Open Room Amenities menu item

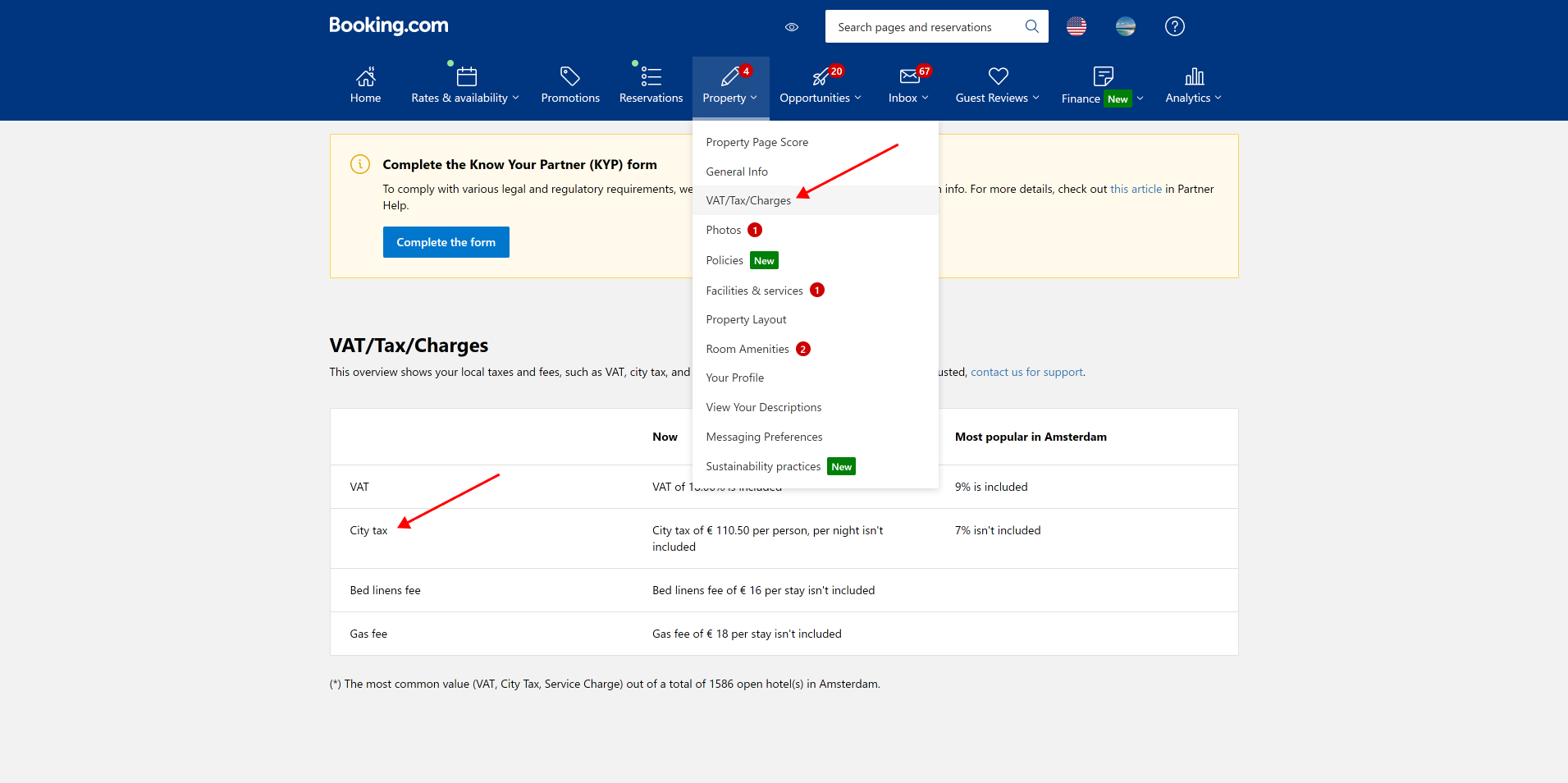[816, 349]
